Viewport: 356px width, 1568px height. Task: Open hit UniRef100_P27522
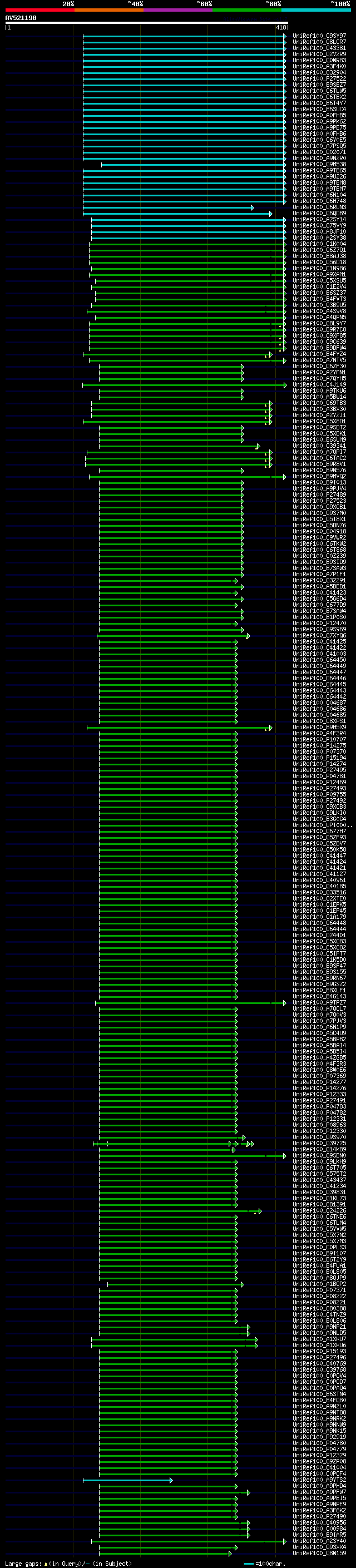point(319,78)
